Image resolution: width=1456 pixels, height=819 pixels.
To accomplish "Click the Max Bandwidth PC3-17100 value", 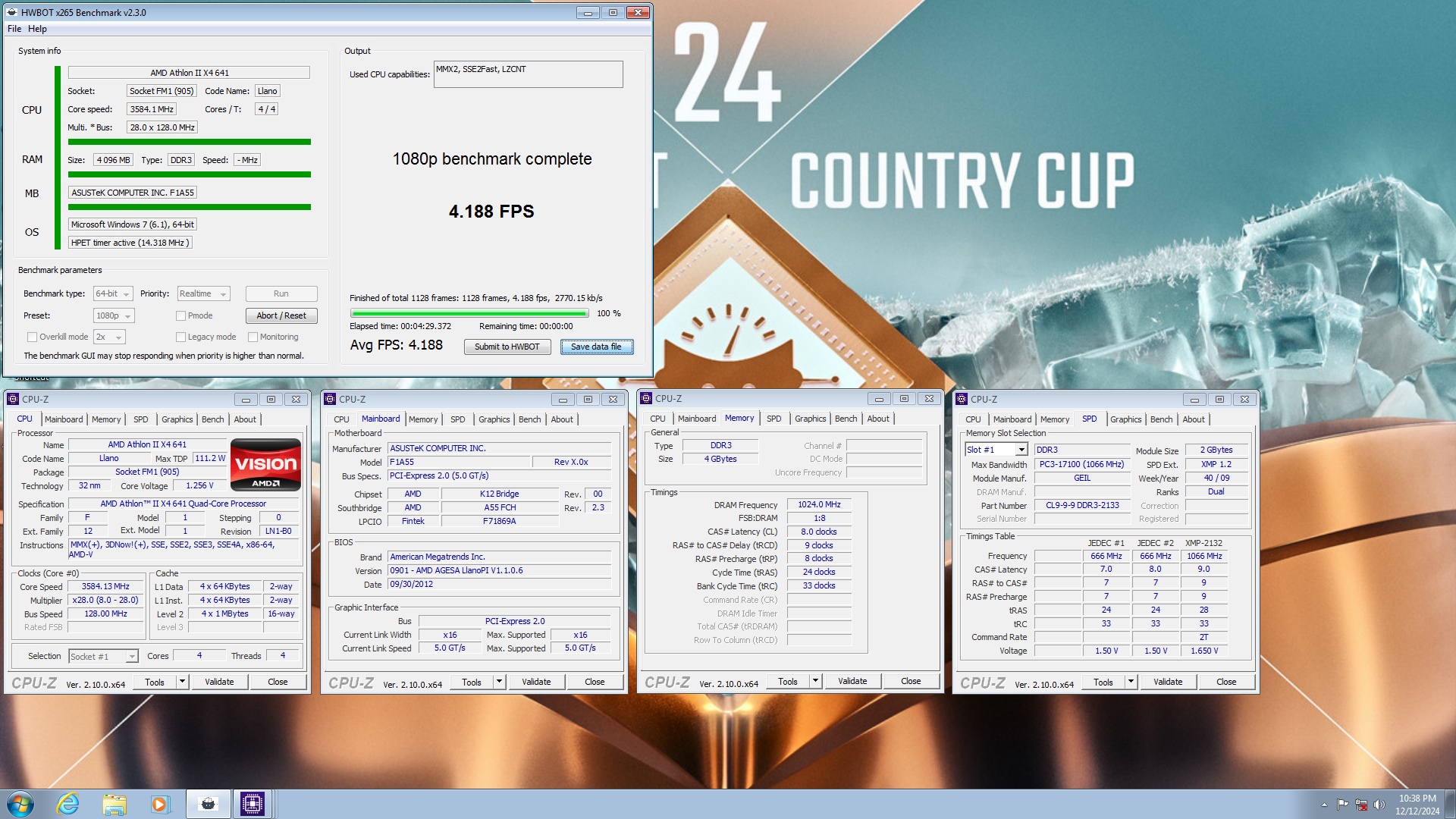I will pos(1082,464).
